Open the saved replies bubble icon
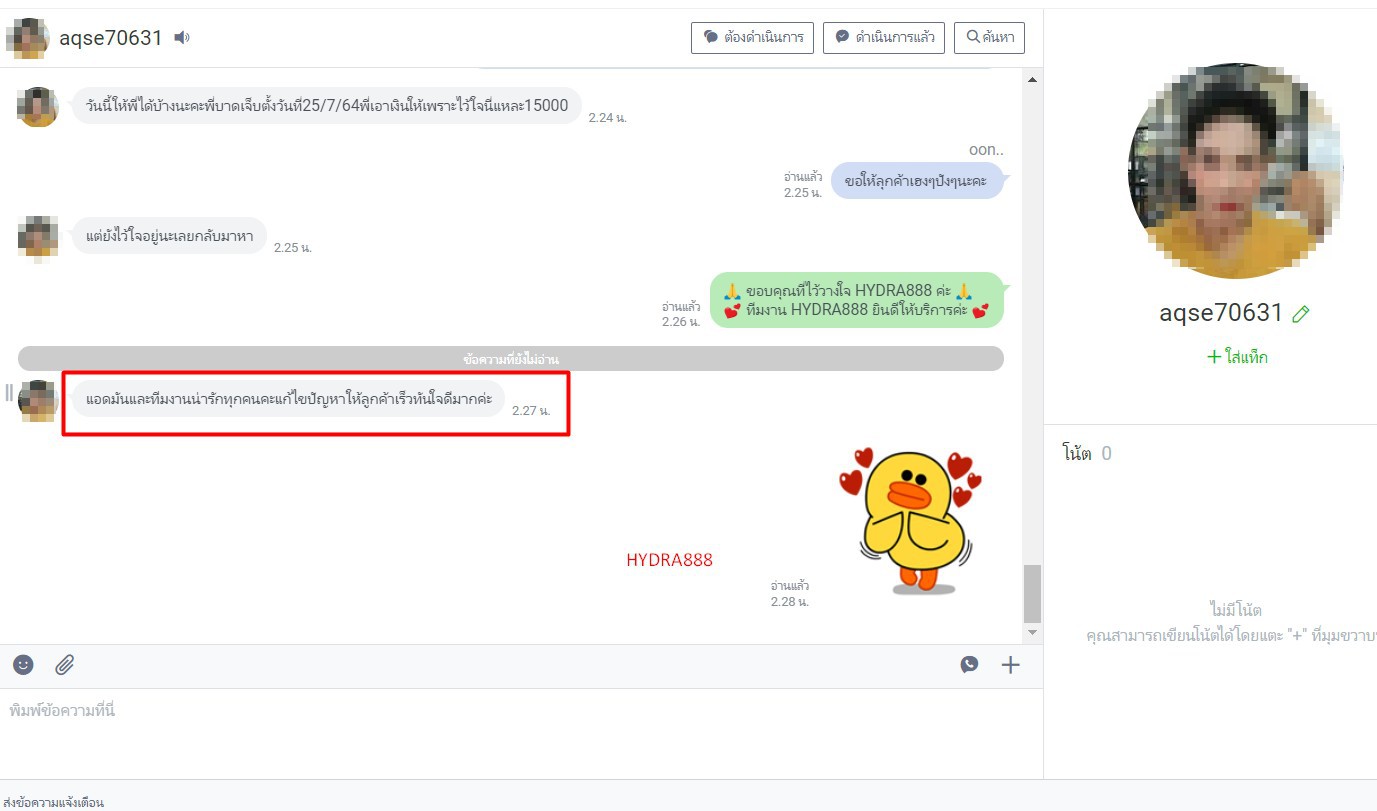The height and width of the screenshot is (811, 1377). (x=969, y=664)
